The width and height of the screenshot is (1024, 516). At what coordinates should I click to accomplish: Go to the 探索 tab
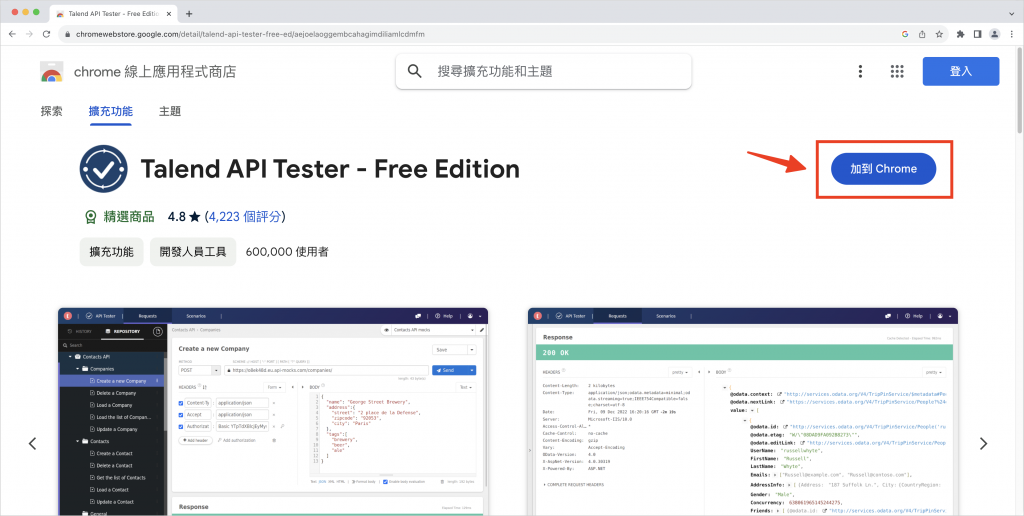(x=52, y=111)
